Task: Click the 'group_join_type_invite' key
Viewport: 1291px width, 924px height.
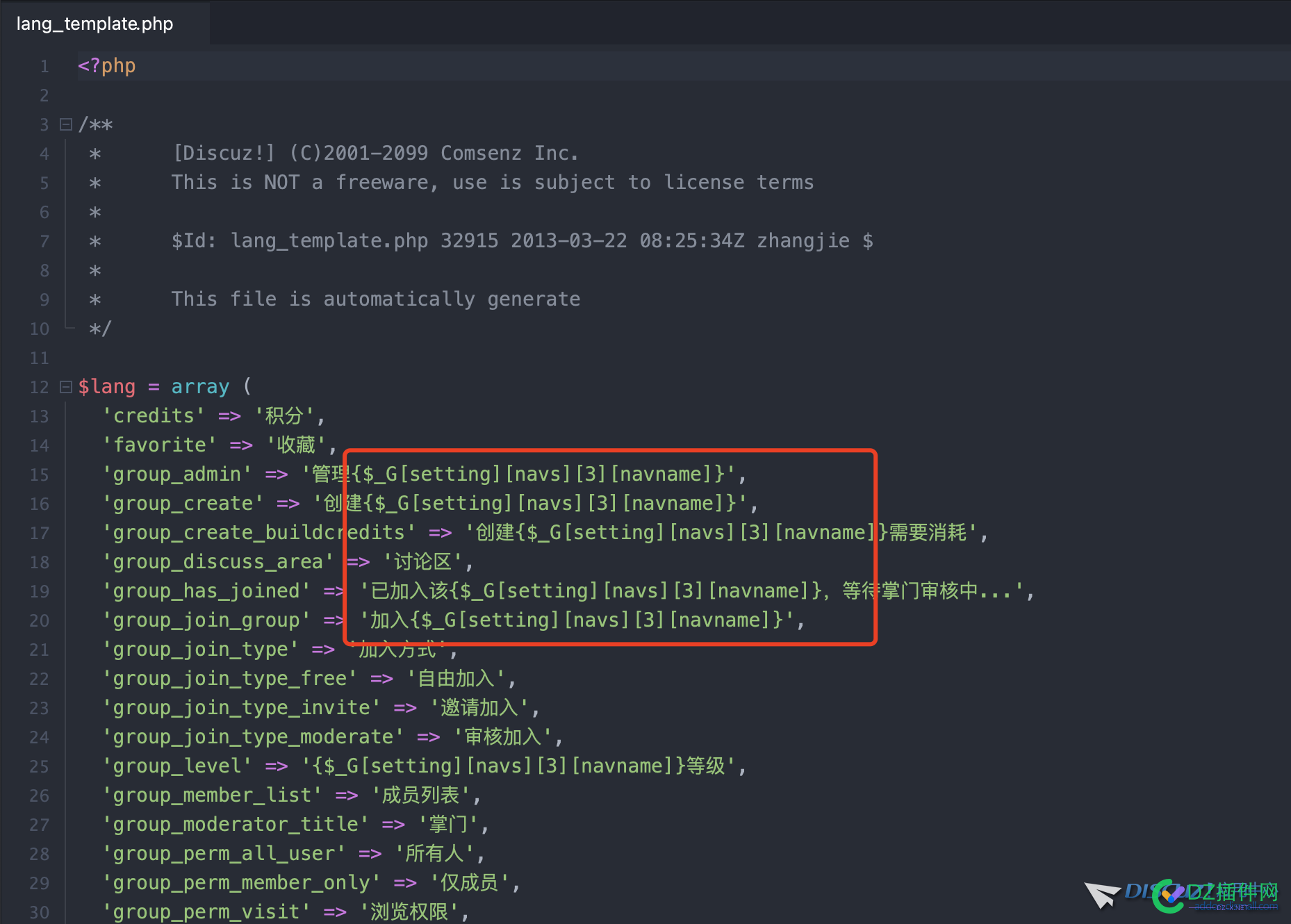Action: point(241,707)
